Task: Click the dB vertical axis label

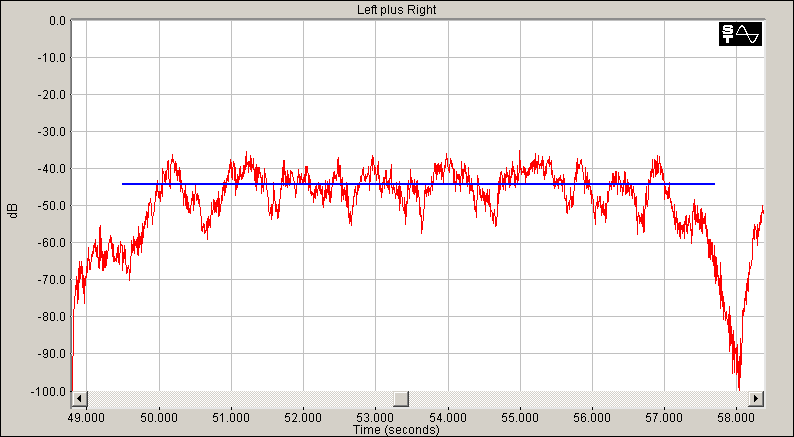Action: coord(12,211)
